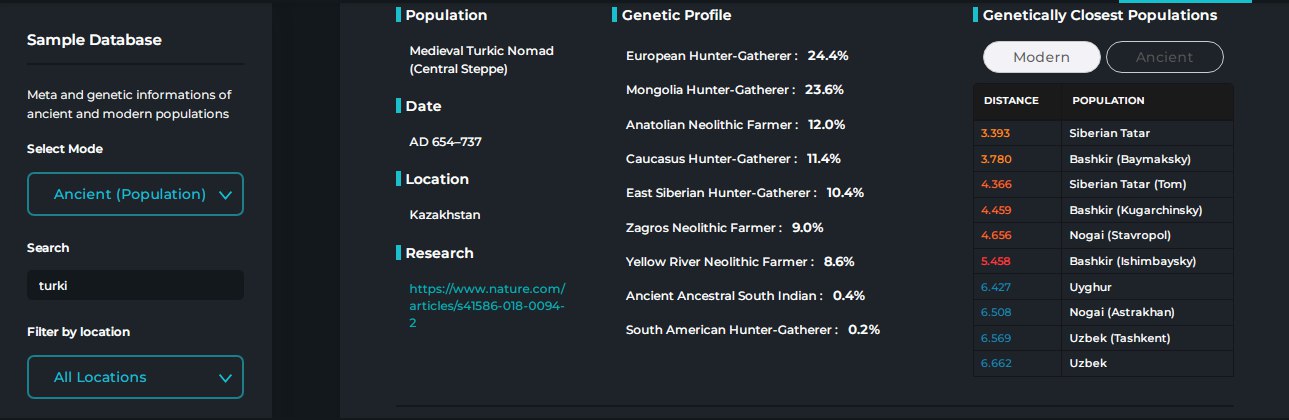Click the POPULATION column header
1289x420 pixels.
click(x=1108, y=101)
